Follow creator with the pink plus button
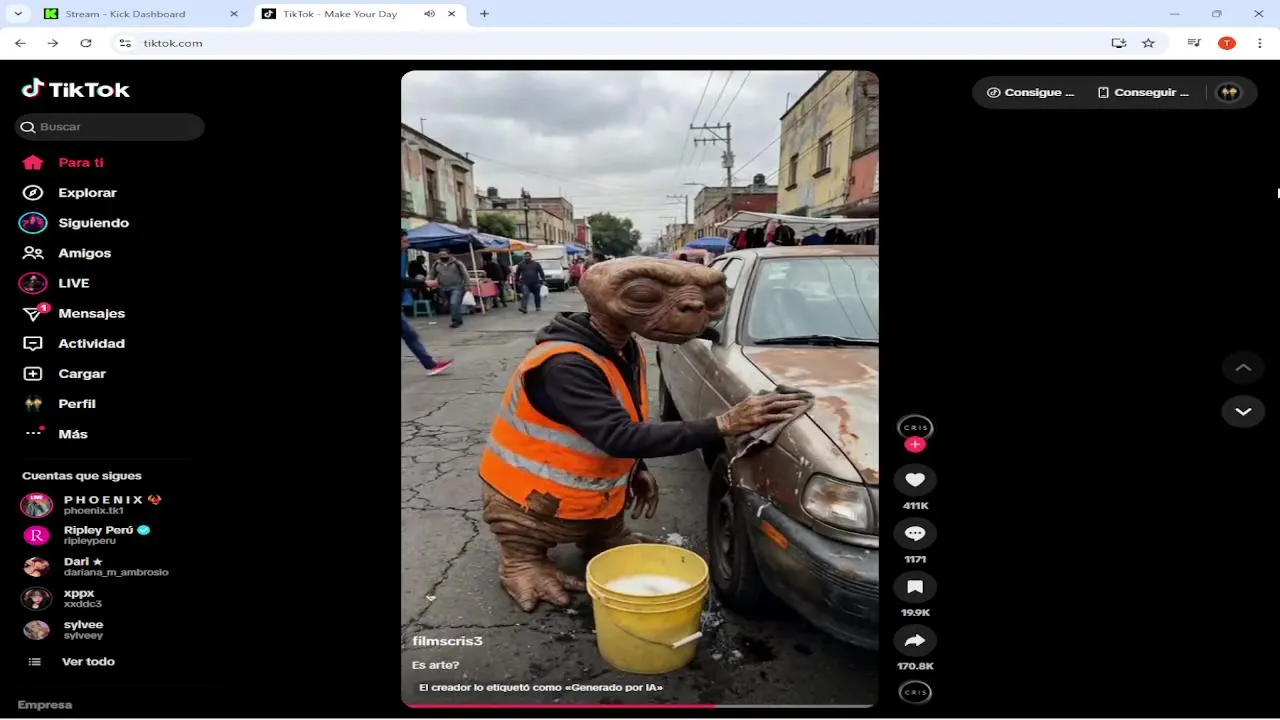The height and width of the screenshot is (720, 1280). pos(915,445)
